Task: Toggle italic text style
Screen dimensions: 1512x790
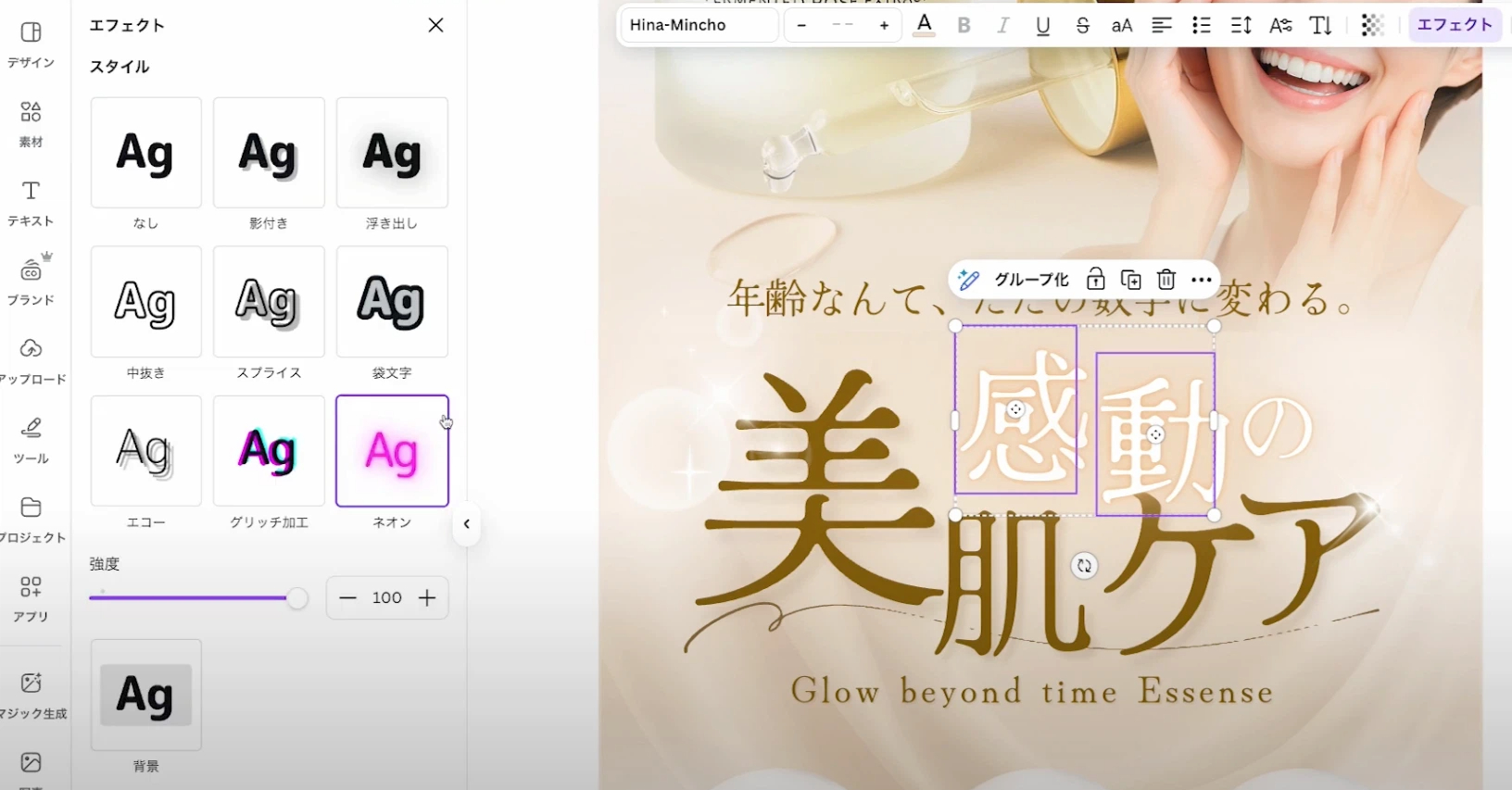Action: click(1002, 25)
